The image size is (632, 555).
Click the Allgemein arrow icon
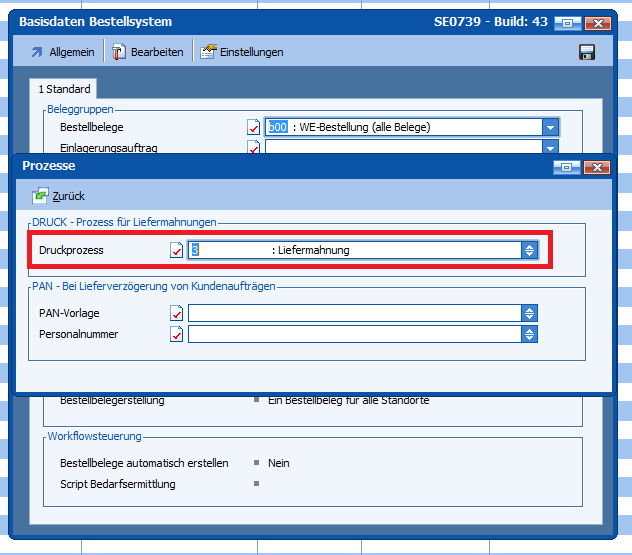pyautogui.click(x=37, y=52)
